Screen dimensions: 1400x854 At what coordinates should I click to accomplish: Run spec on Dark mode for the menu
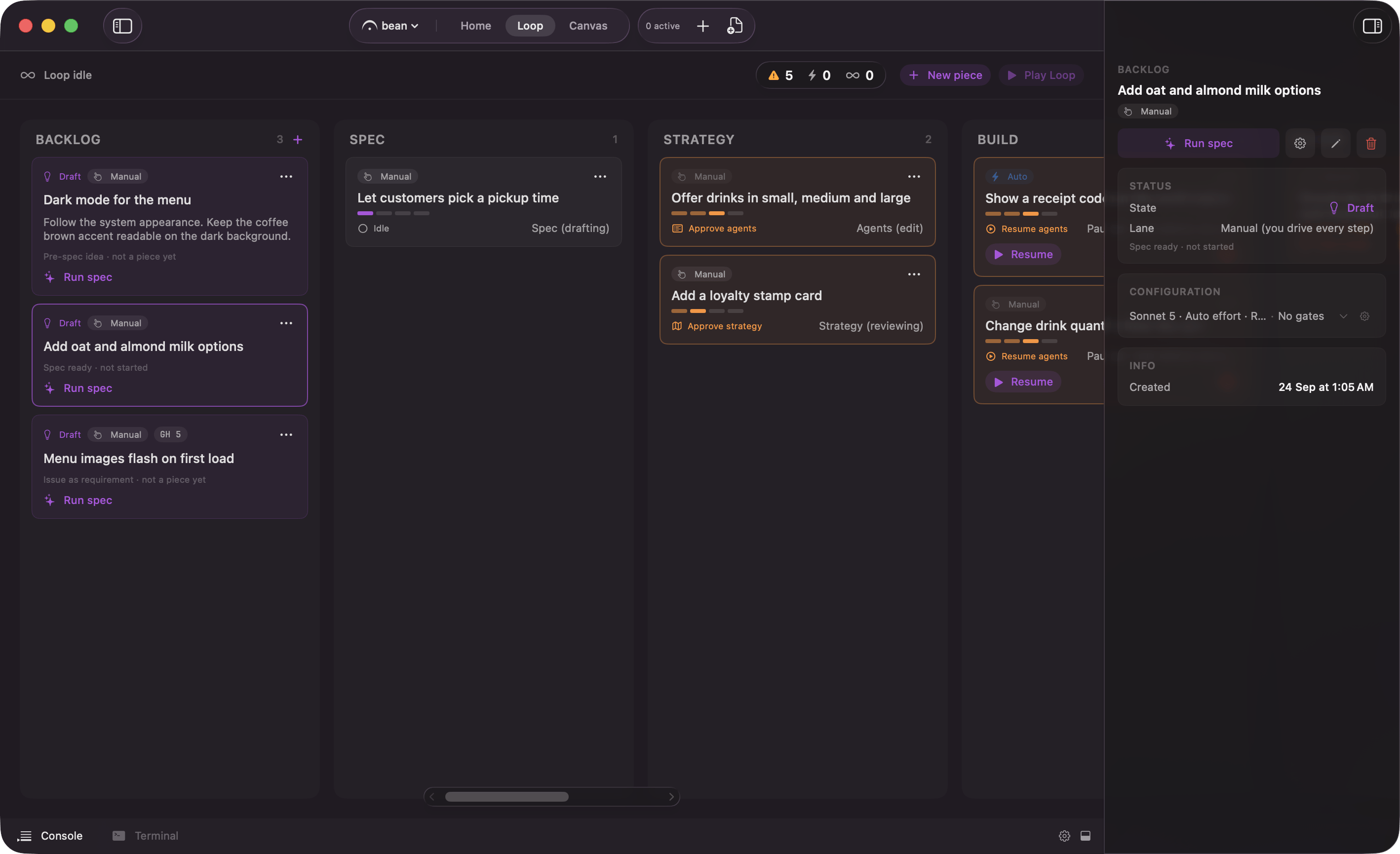pyautogui.click(x=78, y=277)
